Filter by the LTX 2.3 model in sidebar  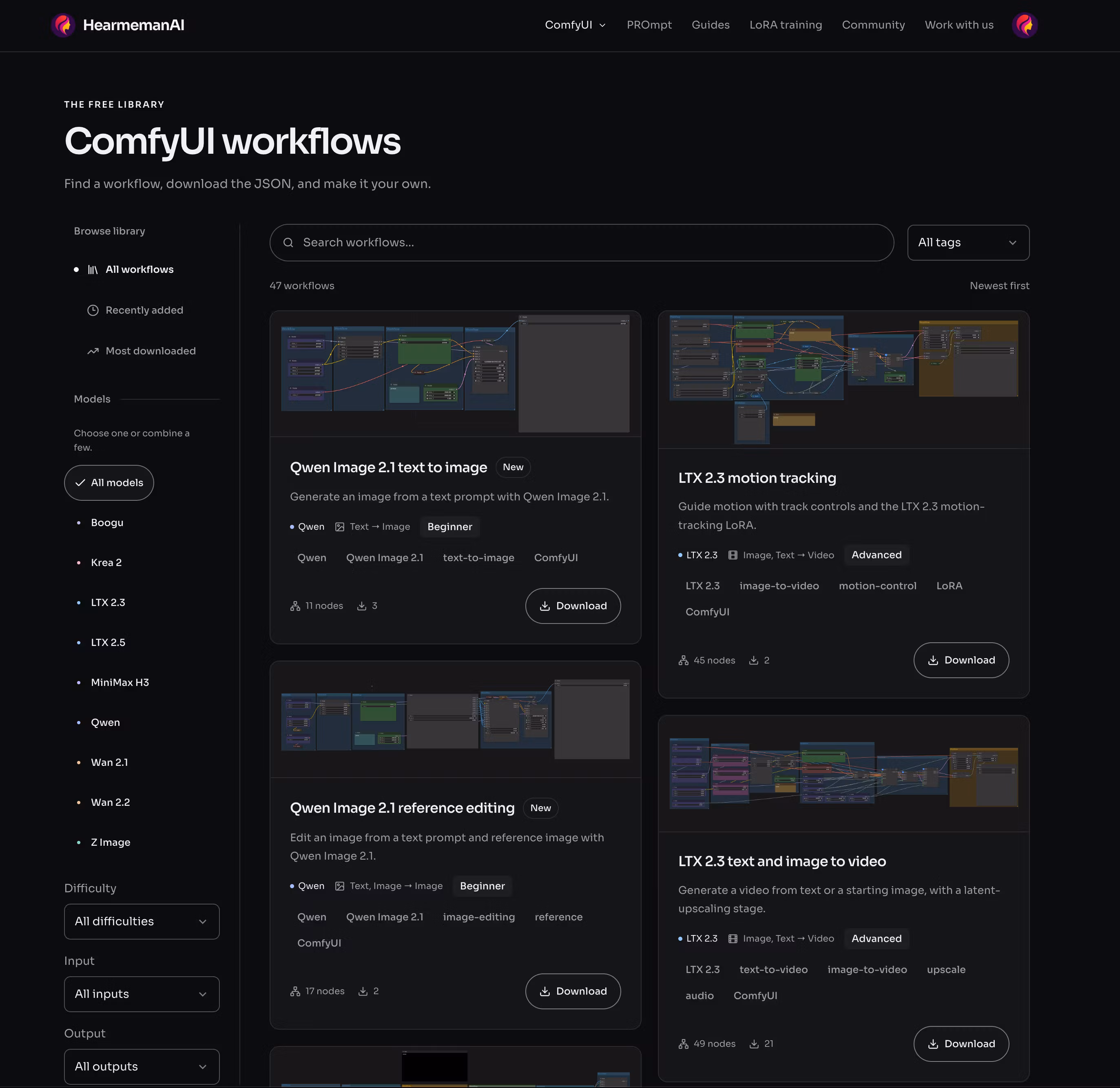pos(108,603)
